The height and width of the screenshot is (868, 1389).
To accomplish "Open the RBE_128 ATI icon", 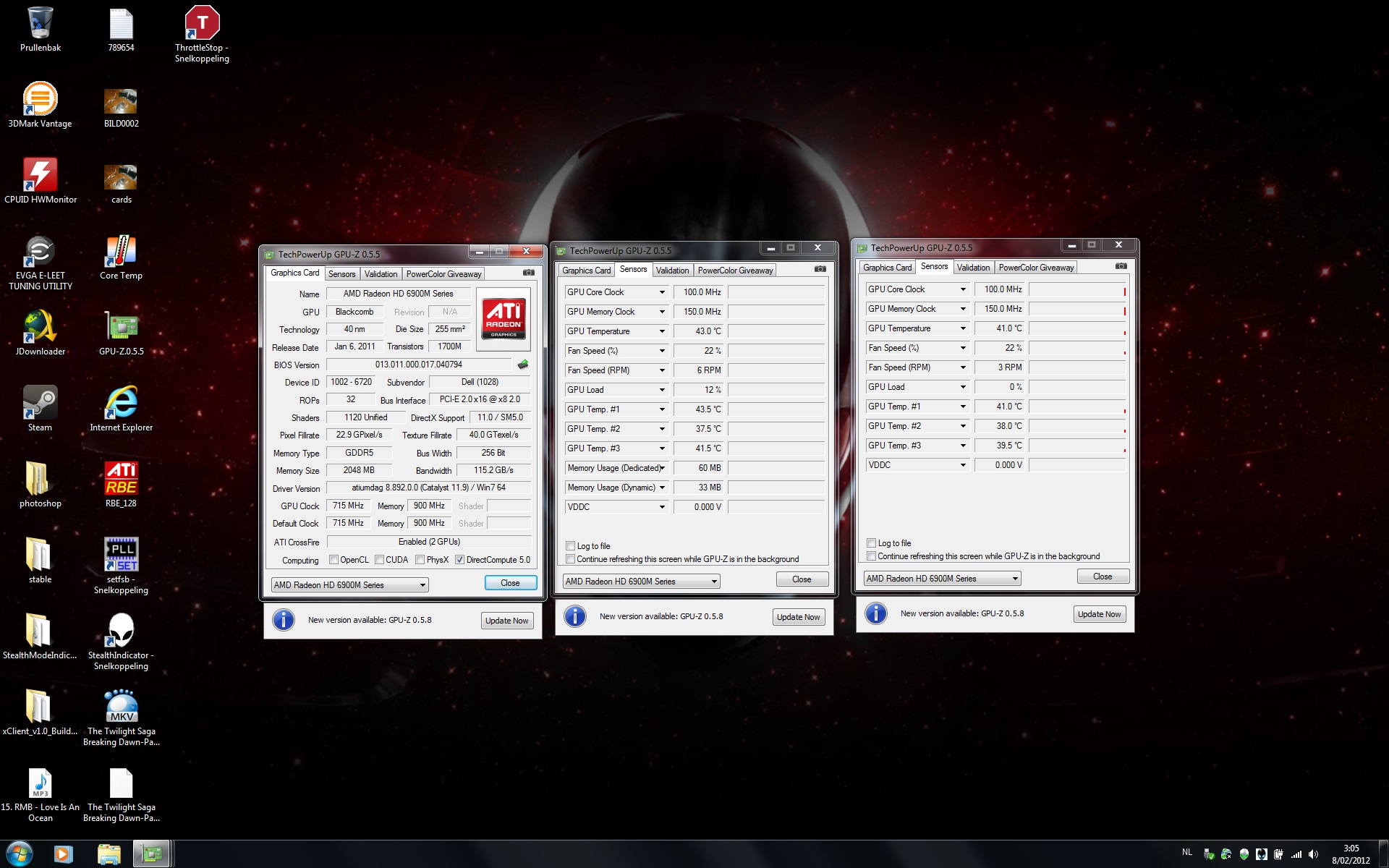I will pyautogui.click(x=121, y=479).
